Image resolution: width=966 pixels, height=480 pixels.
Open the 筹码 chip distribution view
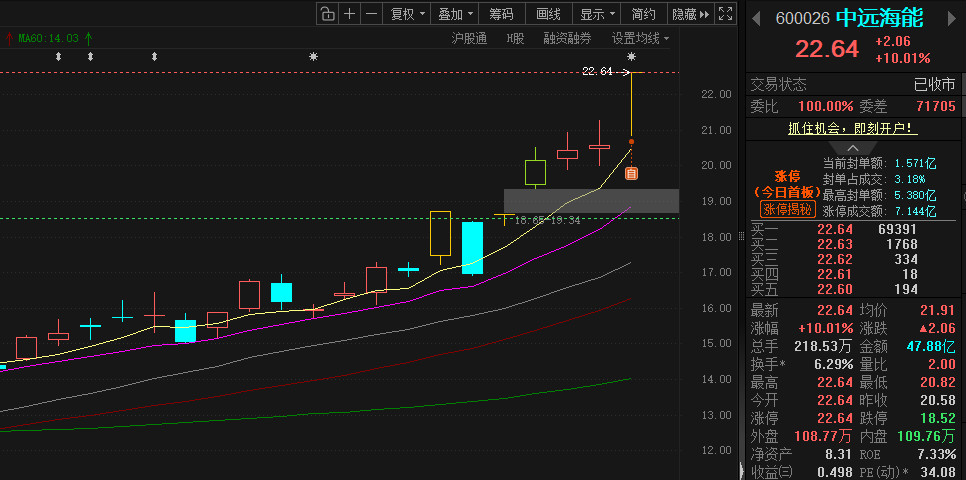pyautogui.click(x=501, y=14)
